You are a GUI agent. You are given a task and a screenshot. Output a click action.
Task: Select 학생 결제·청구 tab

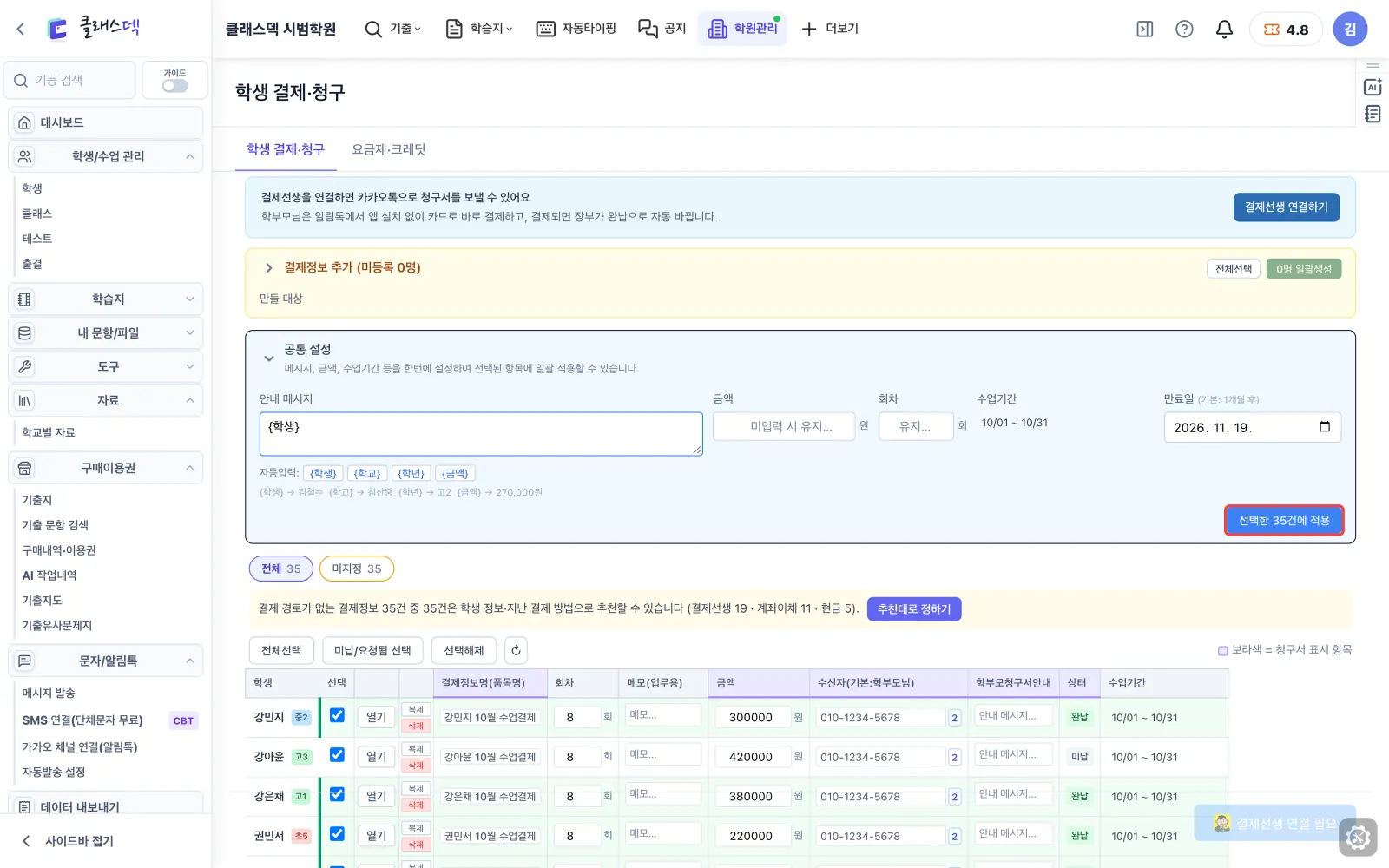pyautogui.click(x=286, y=149)
